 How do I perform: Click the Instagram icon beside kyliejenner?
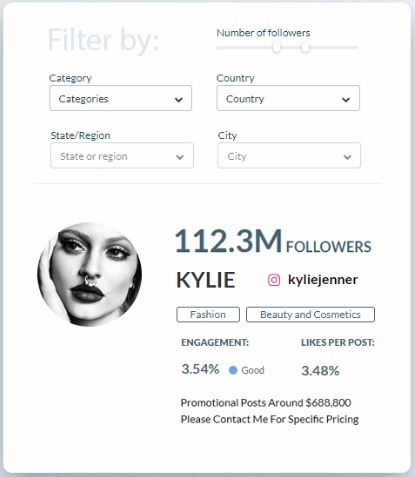click(x=274, y=280)
